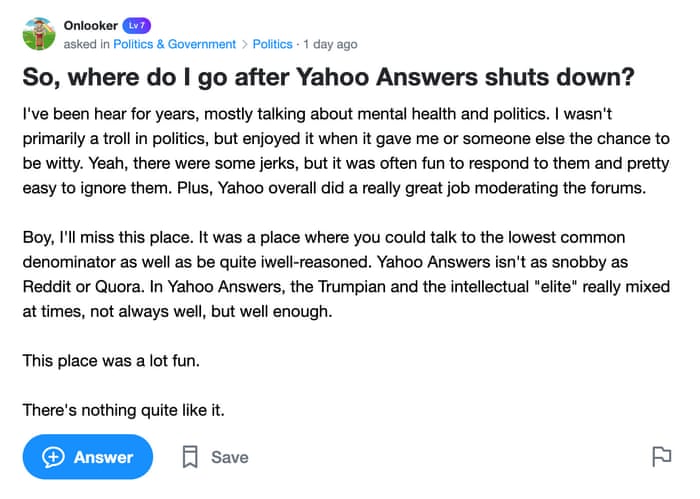Open the Politics subcategory link
This screenshot has height=499, width=700.
tap(272, 44)
